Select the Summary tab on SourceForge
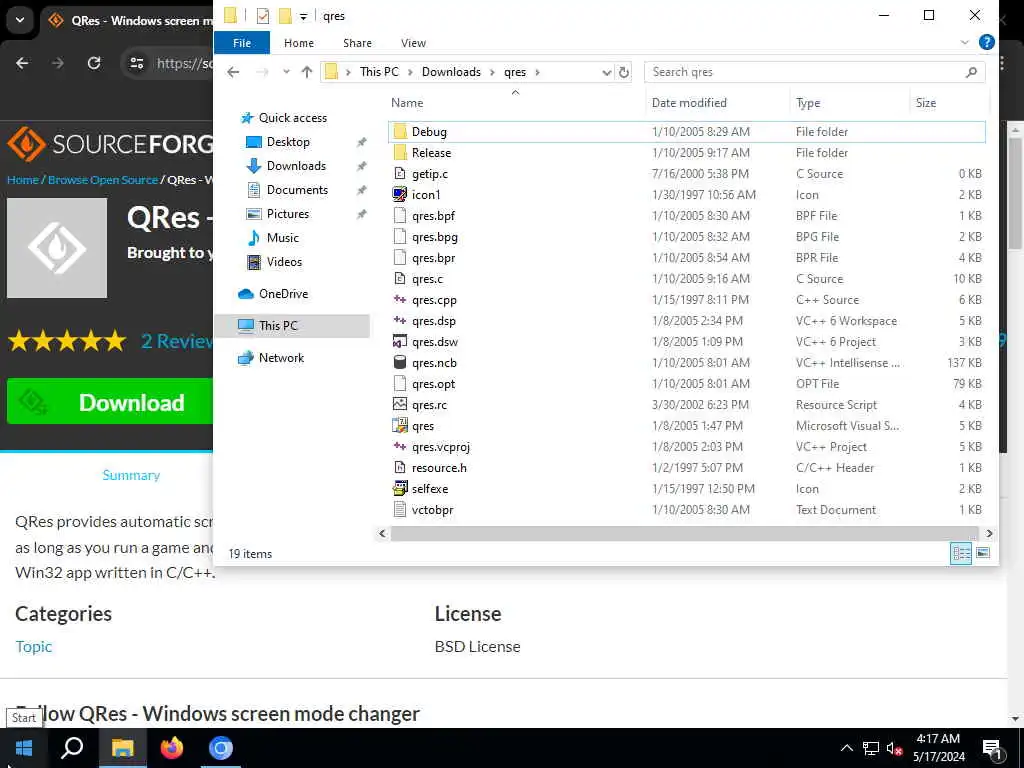Viewport: 1024px width, 768px height. pos(131,475)
